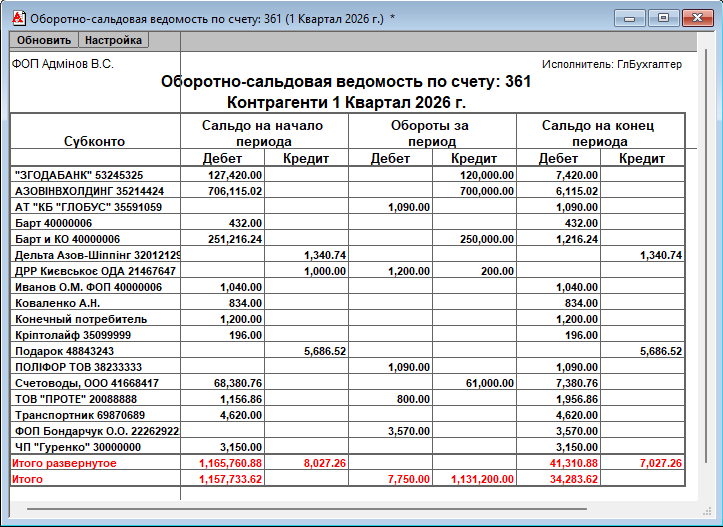Maximize the report window
723x527 pixels.
point(660,17)
